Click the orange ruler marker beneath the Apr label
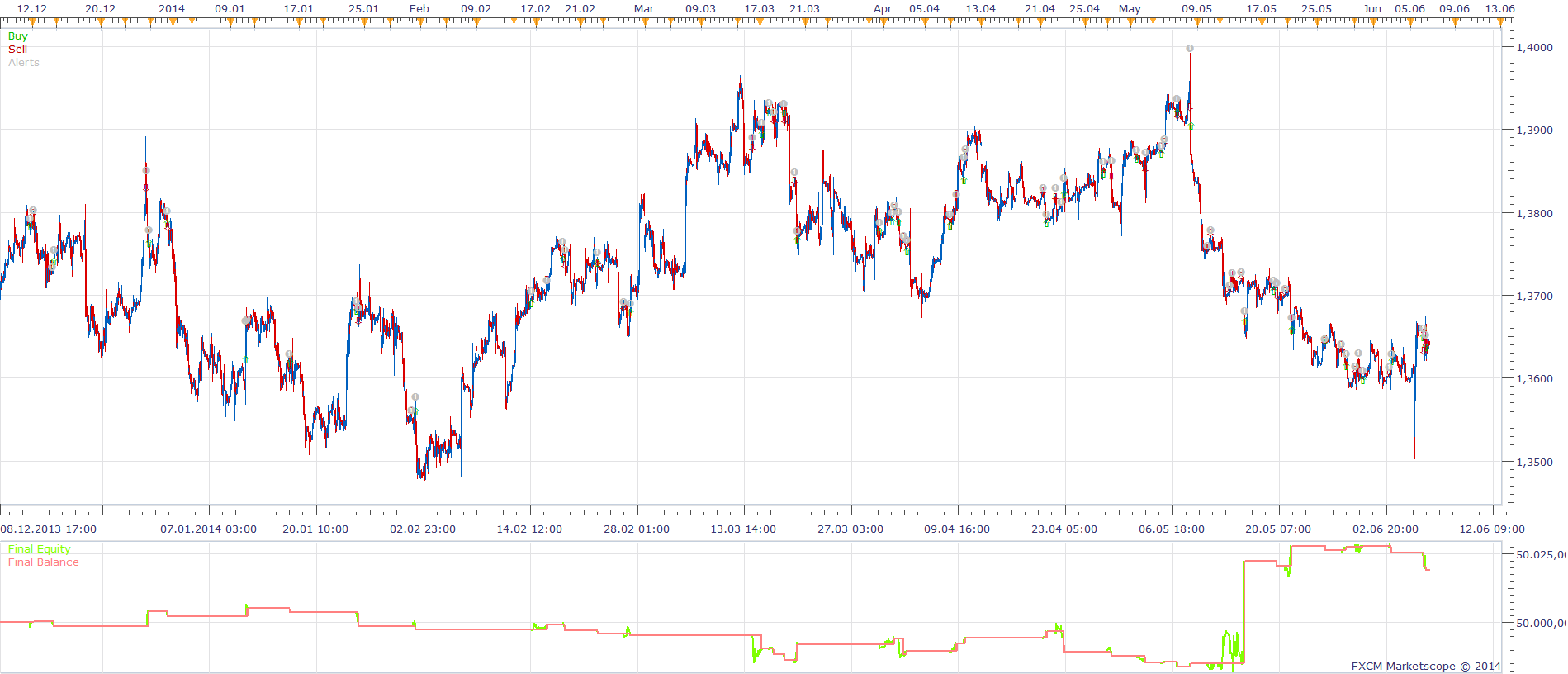 tap(883, 23)
